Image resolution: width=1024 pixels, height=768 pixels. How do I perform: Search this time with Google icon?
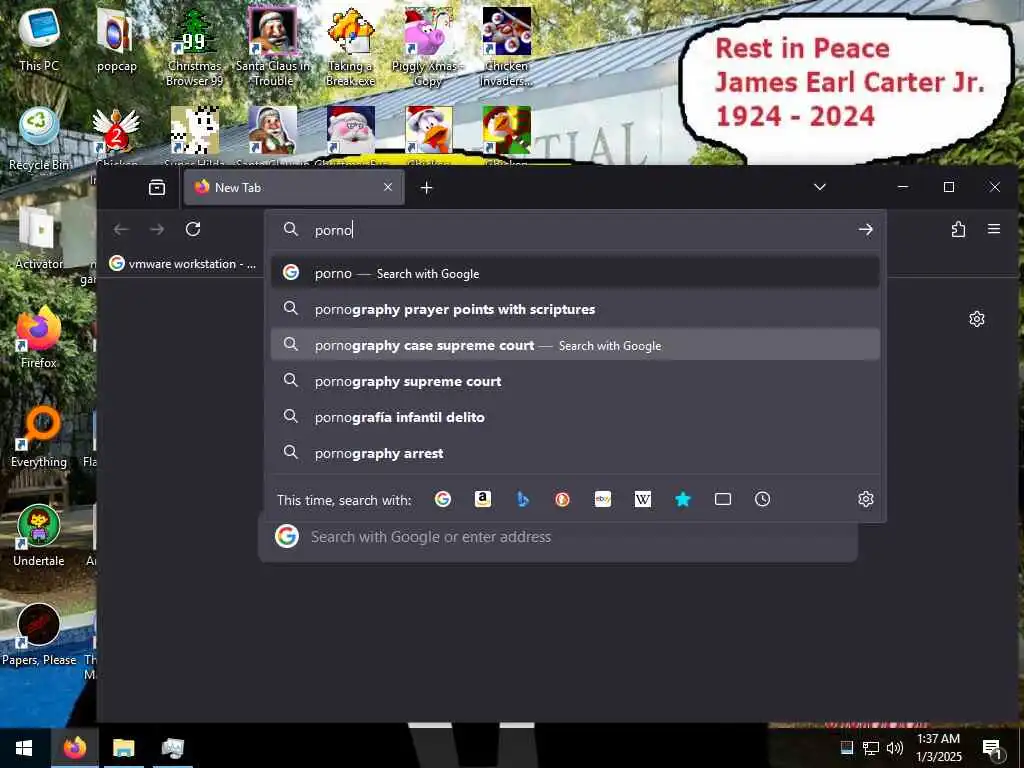(443, 500)
